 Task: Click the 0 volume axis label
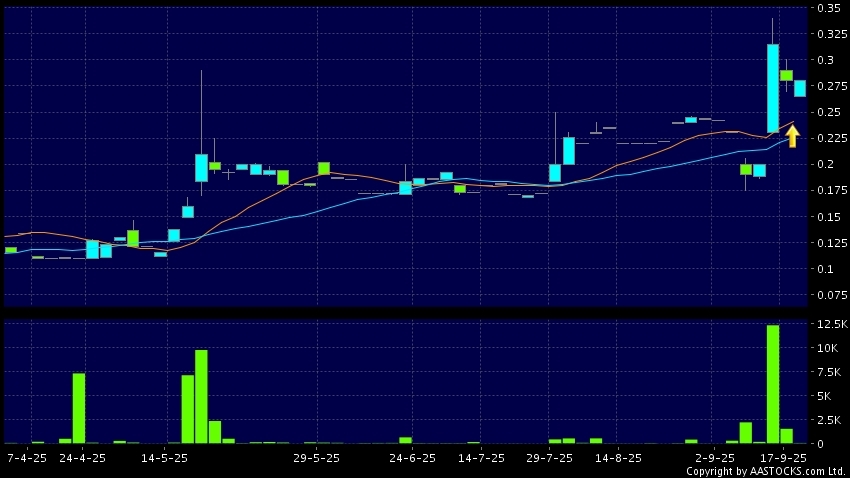[821, 443]
